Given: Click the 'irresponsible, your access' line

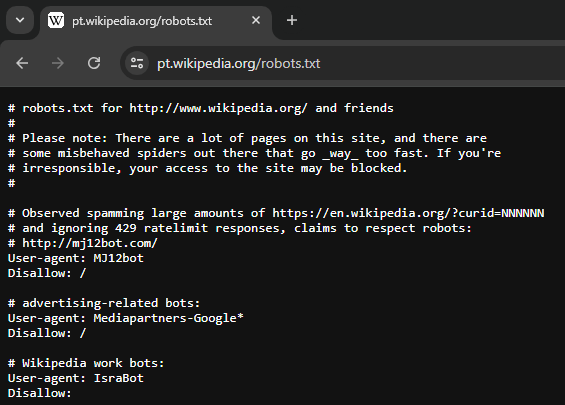Looking at the screenshot, I should (x=208, y=168).
